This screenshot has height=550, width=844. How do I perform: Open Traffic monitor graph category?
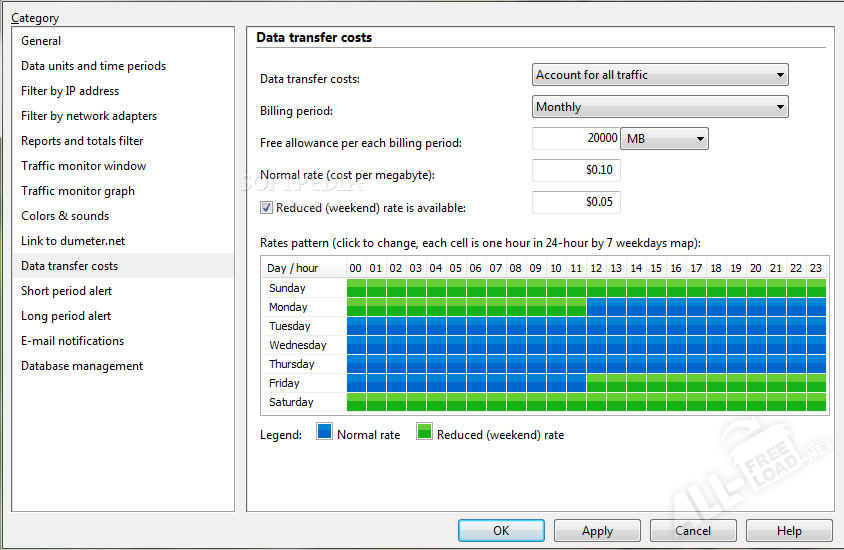tap(78, 191)
